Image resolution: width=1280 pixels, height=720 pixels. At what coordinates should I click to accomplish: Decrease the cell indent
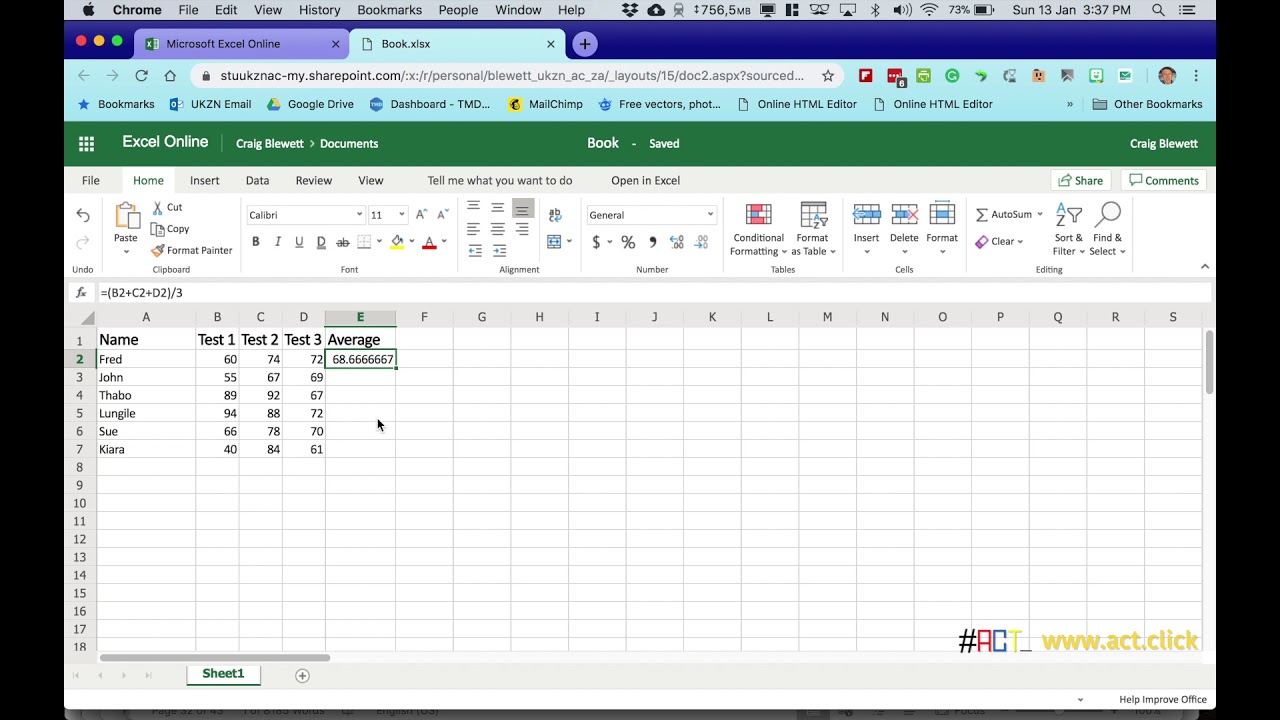coord(475,250)
